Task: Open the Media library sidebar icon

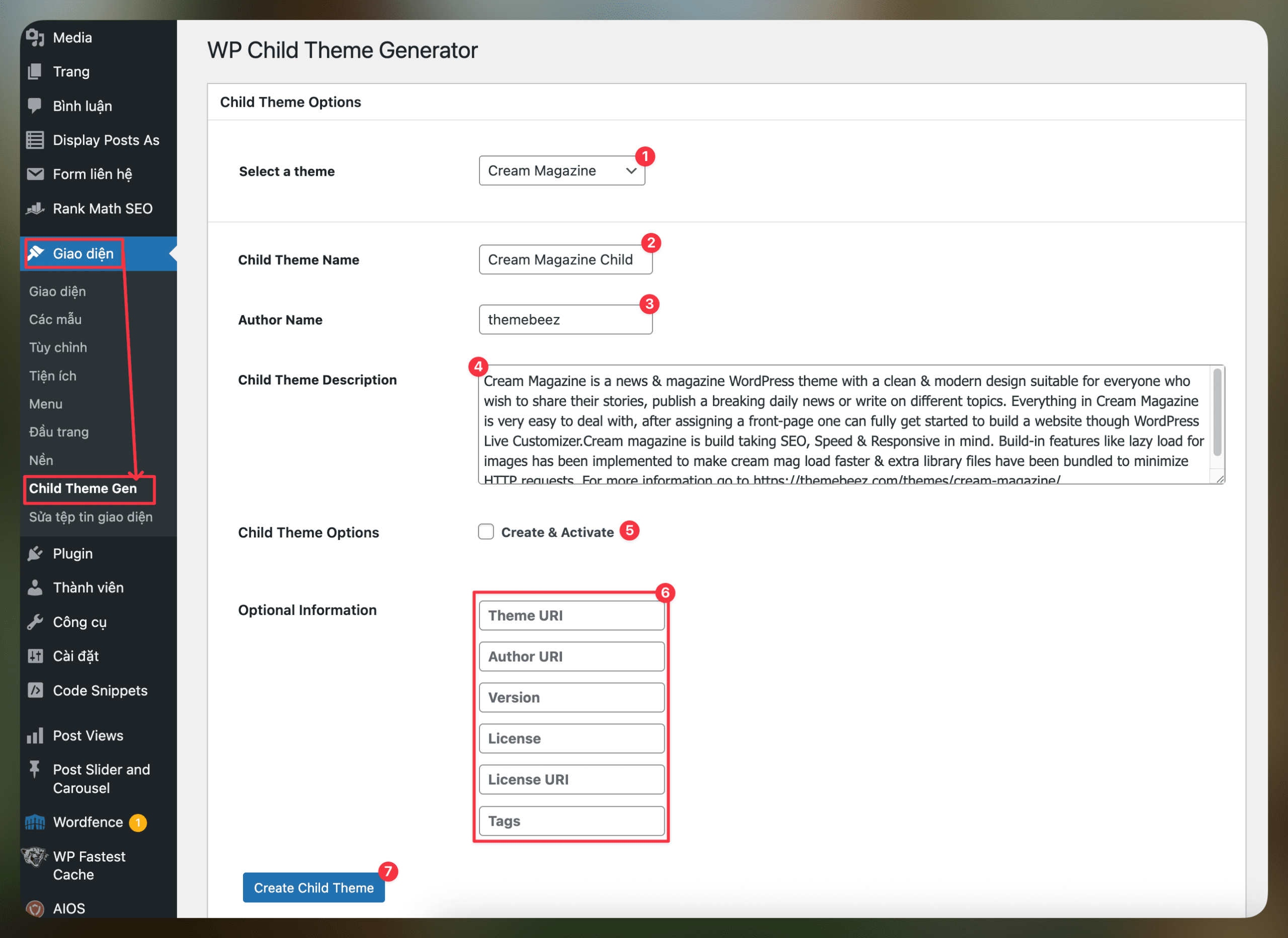Action: point(35,38)
